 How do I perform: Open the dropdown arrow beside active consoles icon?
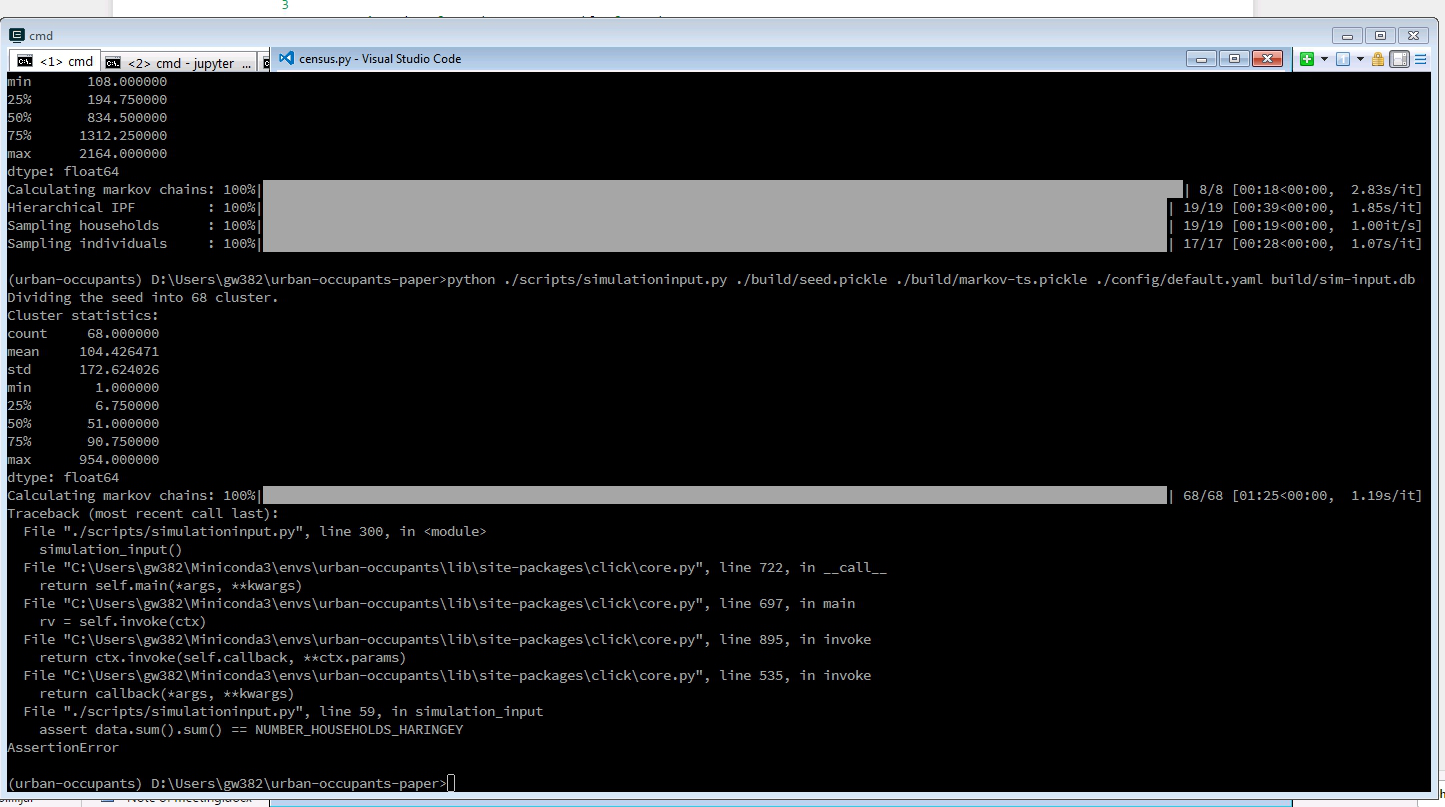pos(1361,59)
